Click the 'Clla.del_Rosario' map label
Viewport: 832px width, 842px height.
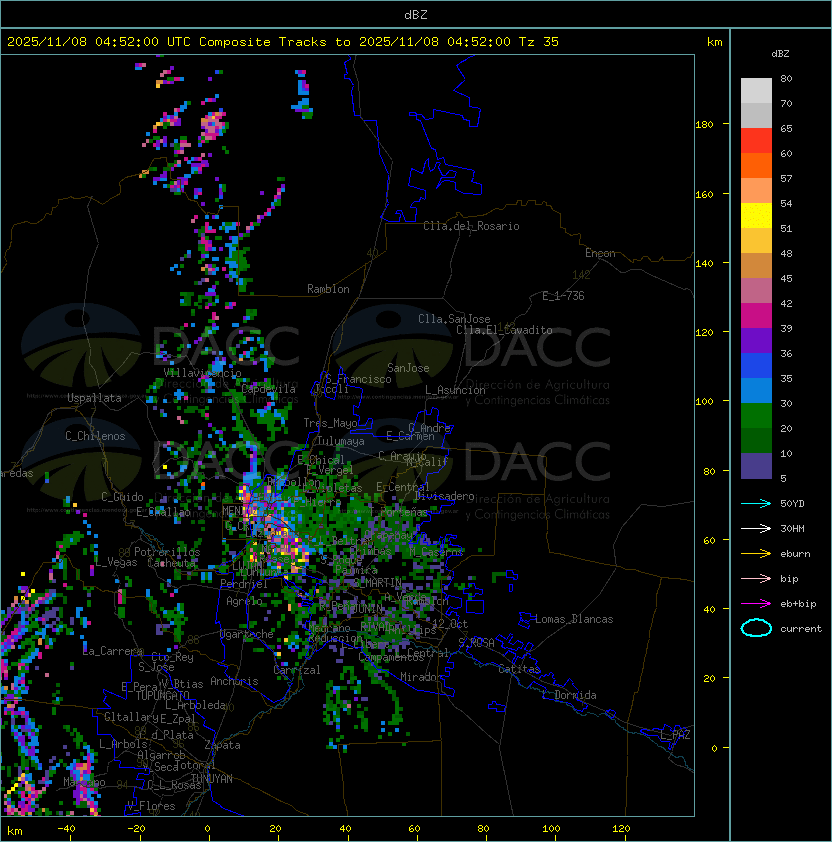coord(471,226)
